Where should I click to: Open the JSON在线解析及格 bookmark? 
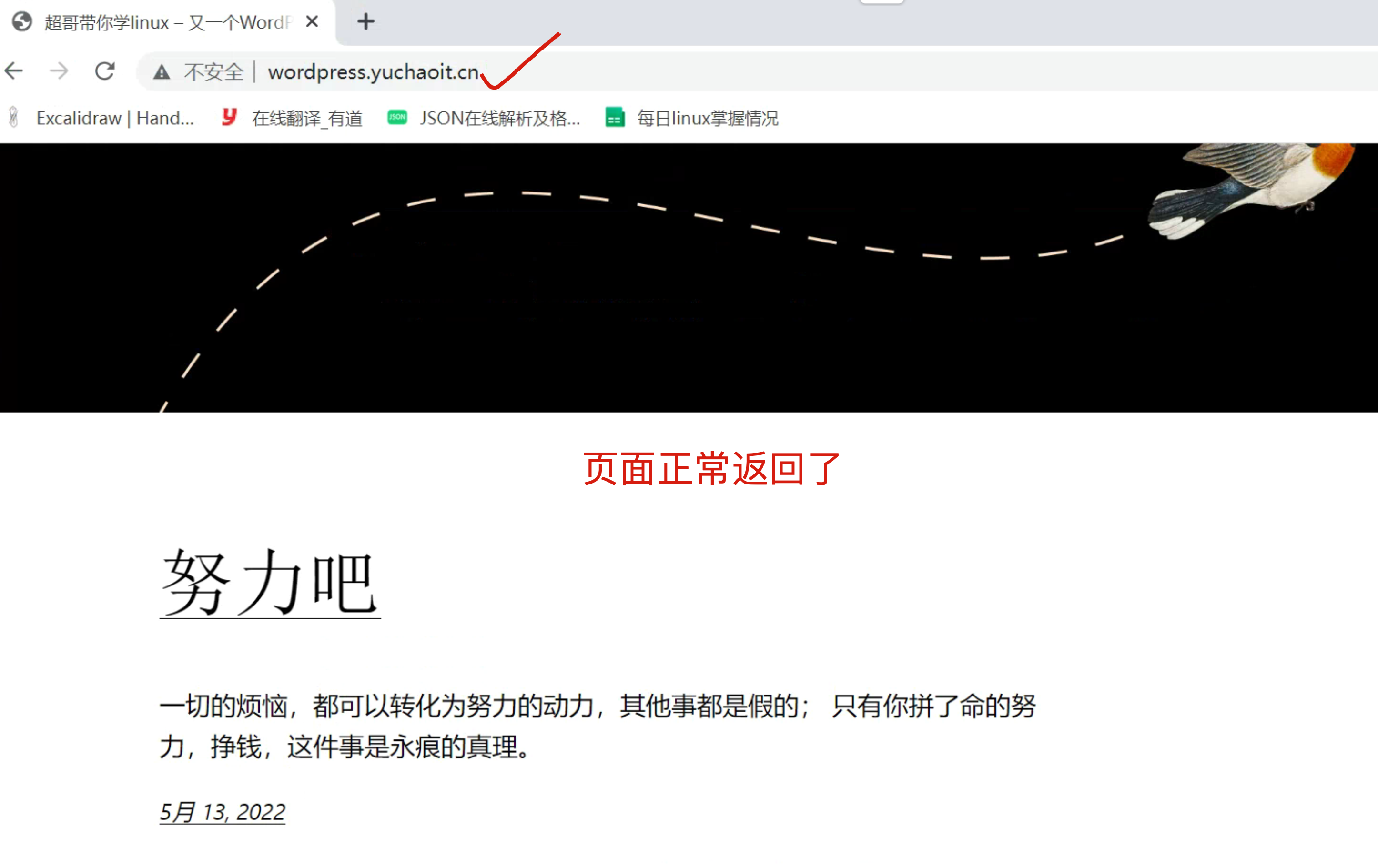499,118
